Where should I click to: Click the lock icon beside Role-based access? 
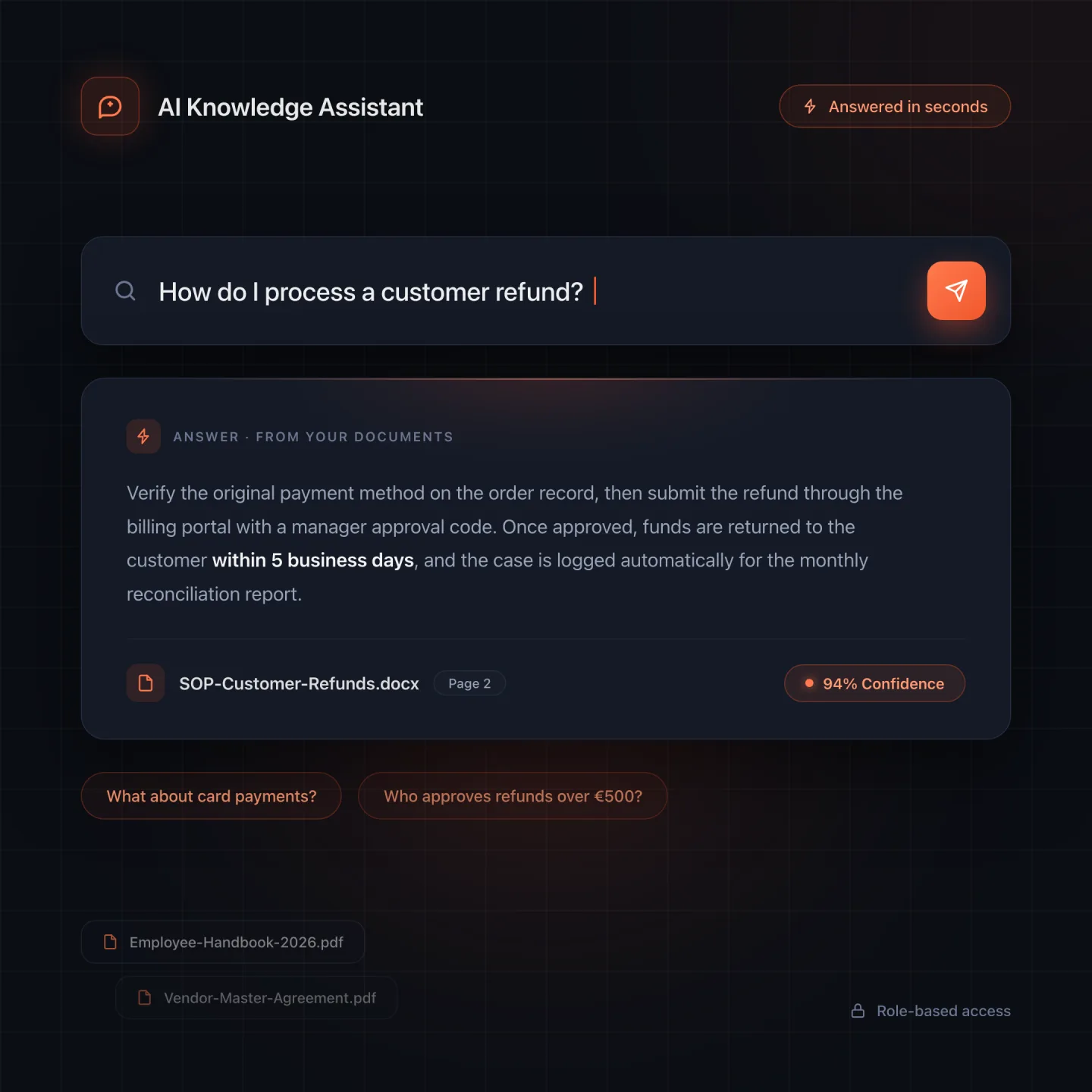[858, 1011]
